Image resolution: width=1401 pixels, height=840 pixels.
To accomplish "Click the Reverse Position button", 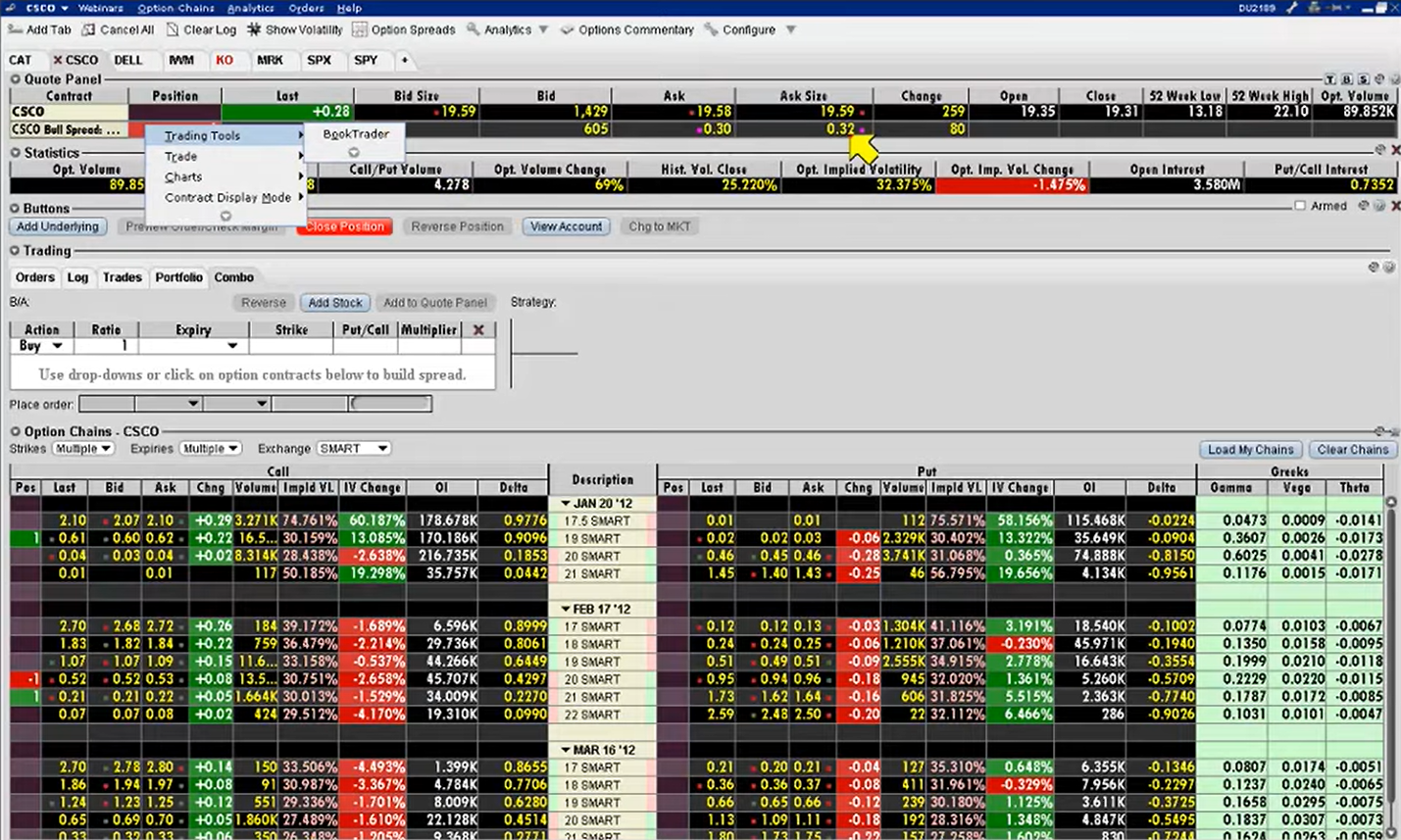I will click(x=458, y=226).
